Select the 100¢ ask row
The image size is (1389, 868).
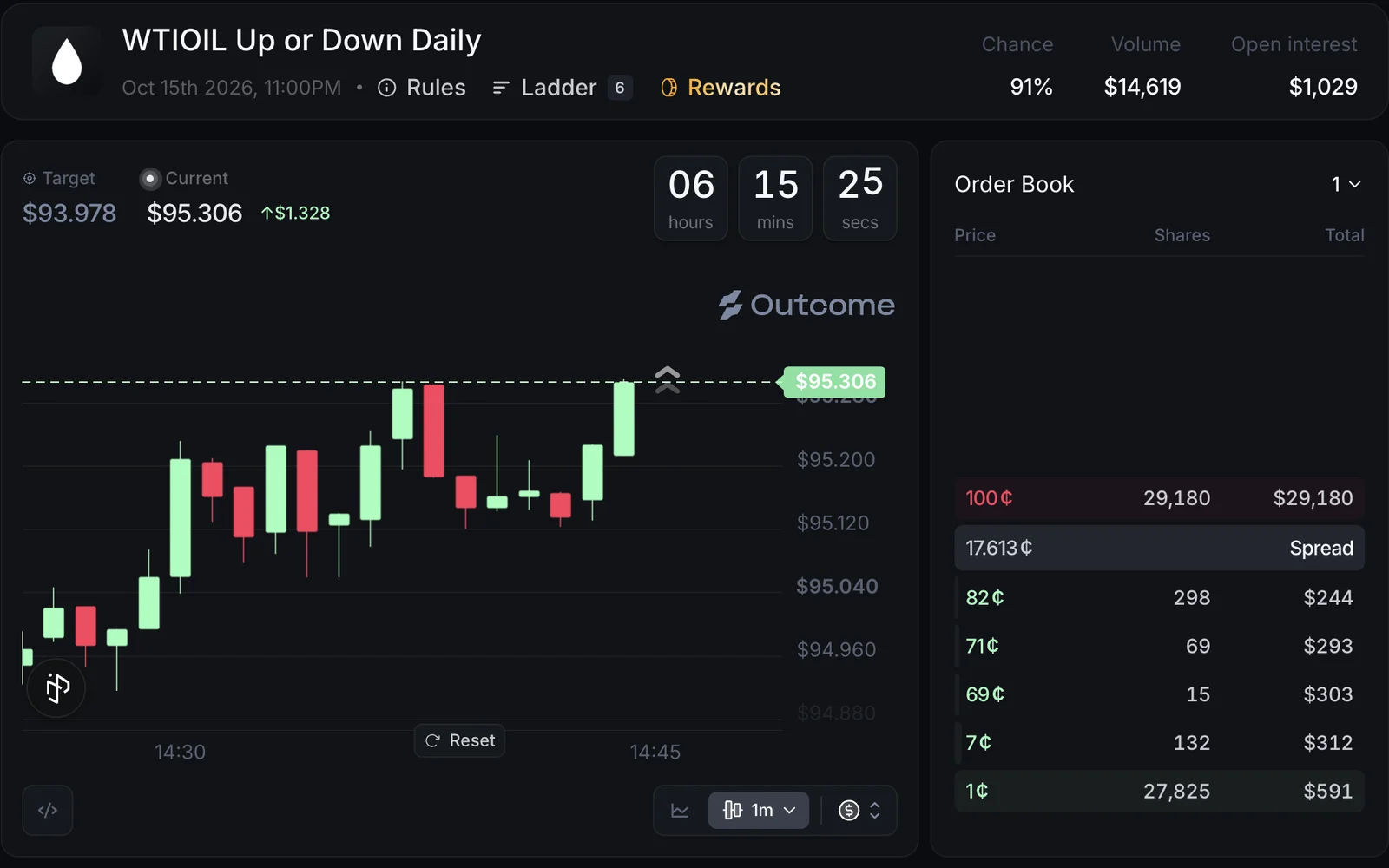pos(1159,498)
